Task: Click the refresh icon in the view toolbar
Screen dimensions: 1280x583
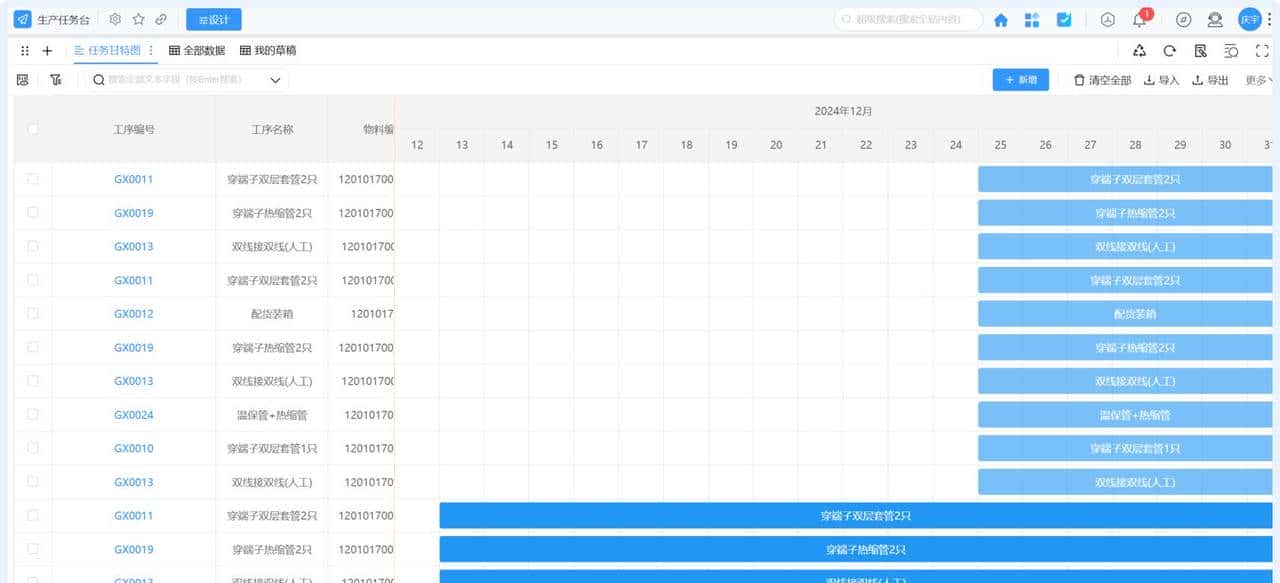Action: point(1169,51)
